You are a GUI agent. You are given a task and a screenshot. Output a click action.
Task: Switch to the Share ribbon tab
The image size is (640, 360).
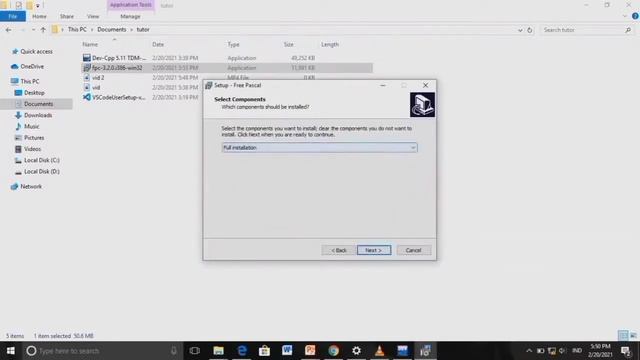[67, 16]
